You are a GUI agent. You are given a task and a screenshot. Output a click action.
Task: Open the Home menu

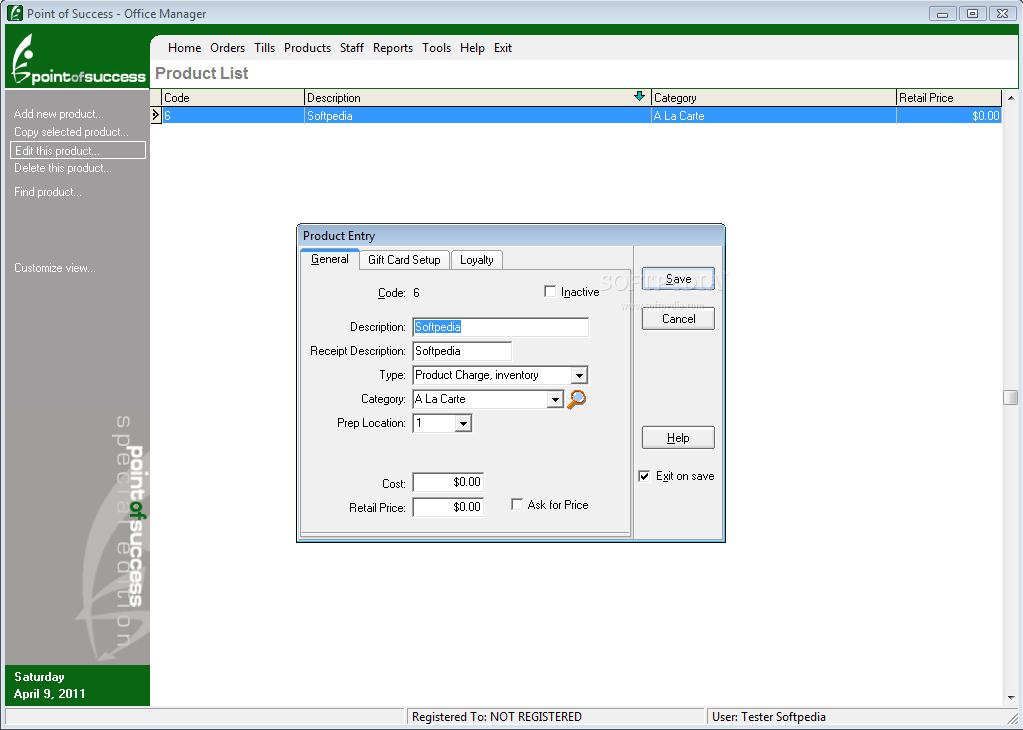(185, 48)
